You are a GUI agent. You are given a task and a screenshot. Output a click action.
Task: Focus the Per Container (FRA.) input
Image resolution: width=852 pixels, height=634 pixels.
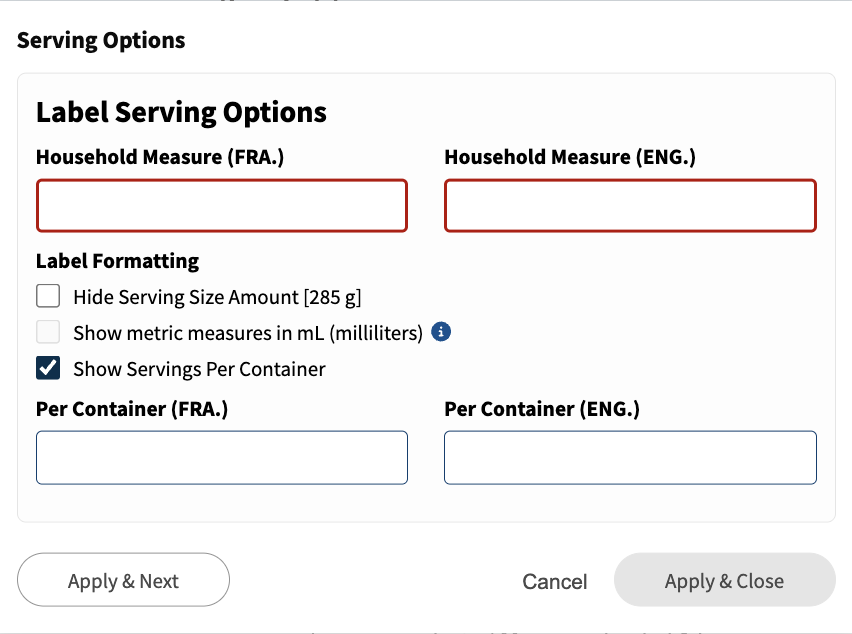[x=221, y=457]
